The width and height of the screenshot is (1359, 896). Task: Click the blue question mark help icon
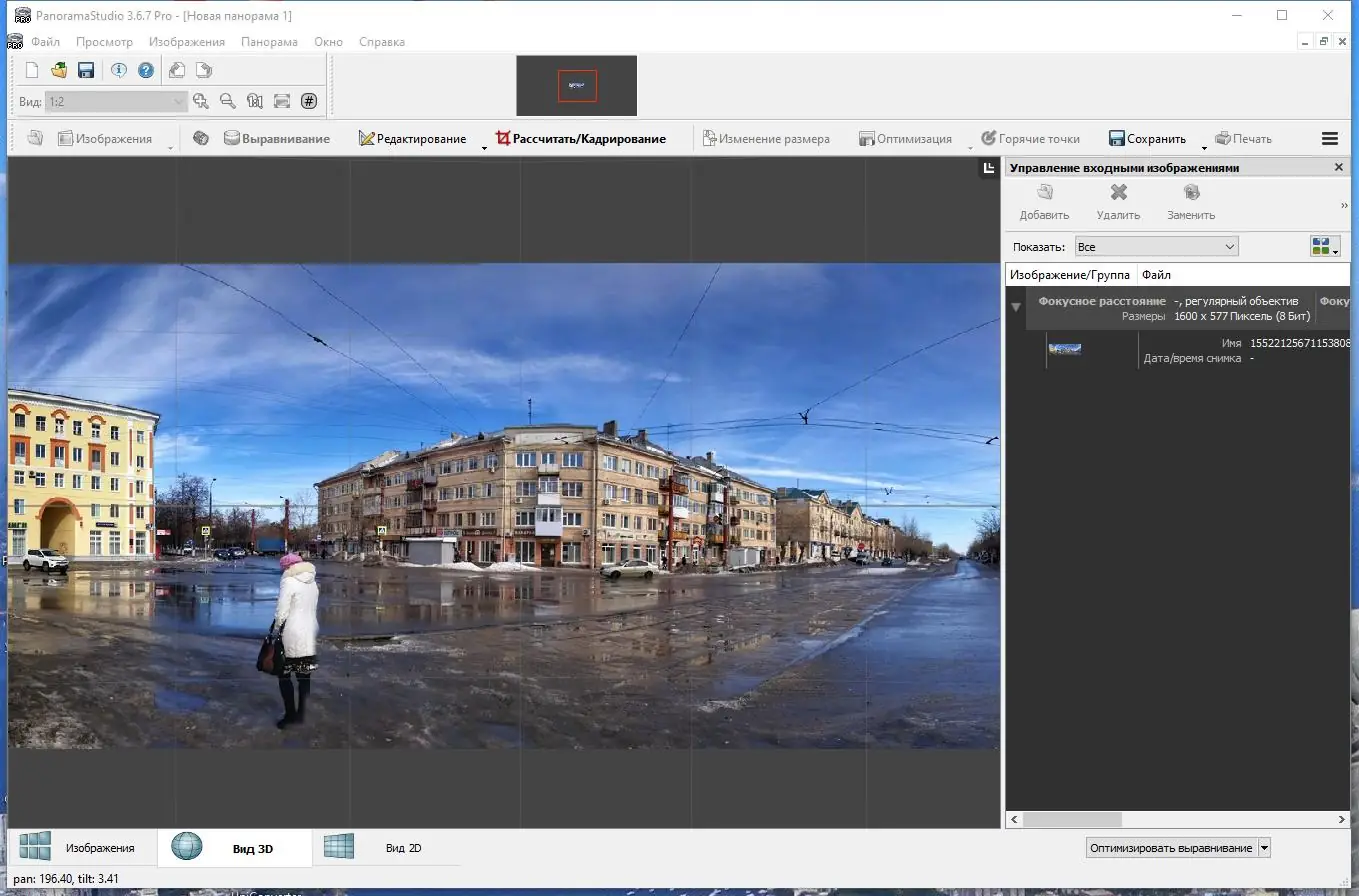tap(146, 70)
